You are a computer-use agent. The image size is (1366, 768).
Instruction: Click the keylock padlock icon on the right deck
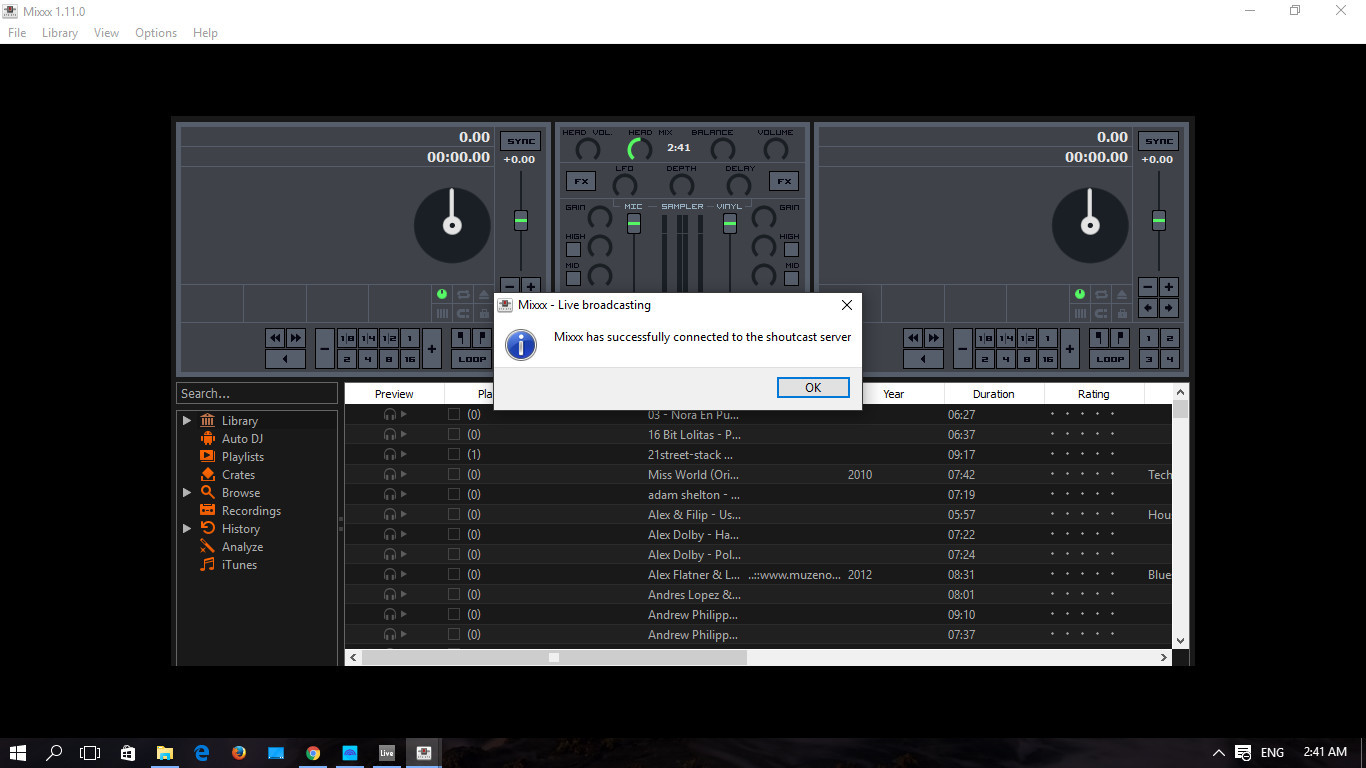tap(1122, 313)
